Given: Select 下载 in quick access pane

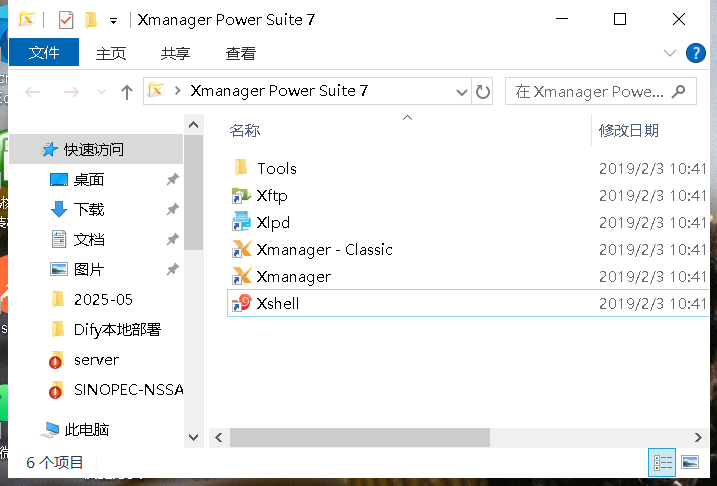Looking at the screenshot, I should pos(89,210).
